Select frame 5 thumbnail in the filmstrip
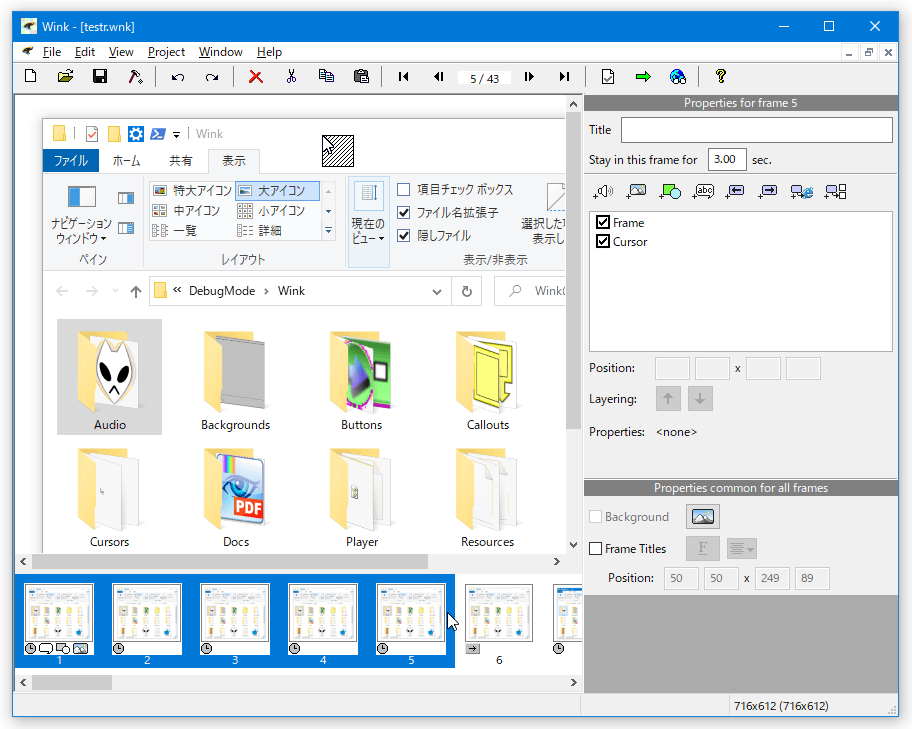 pyautogui.click(x=411, y=620)
